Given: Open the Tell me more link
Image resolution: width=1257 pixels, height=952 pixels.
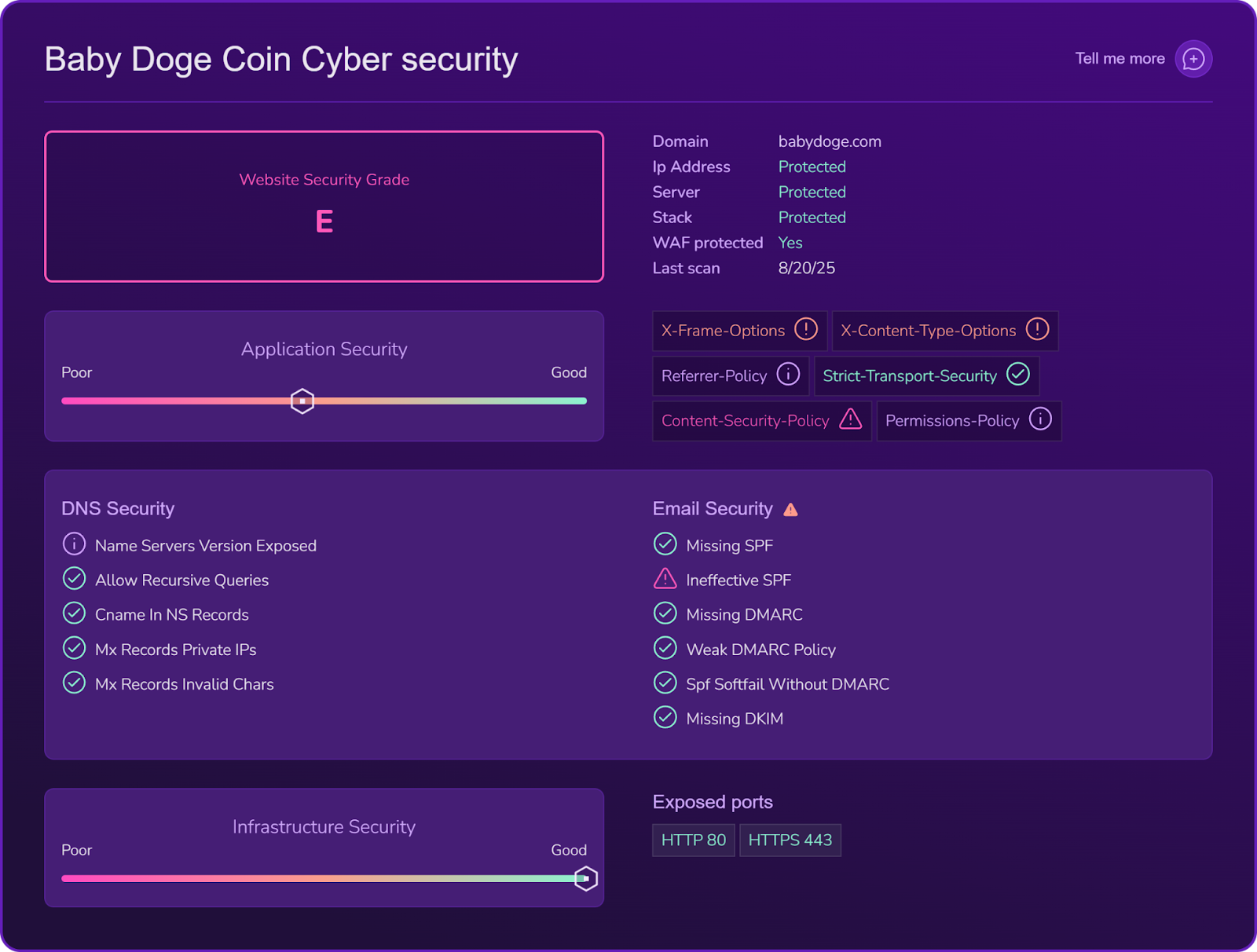Looking at the screenshot, I should point(1120,59).
